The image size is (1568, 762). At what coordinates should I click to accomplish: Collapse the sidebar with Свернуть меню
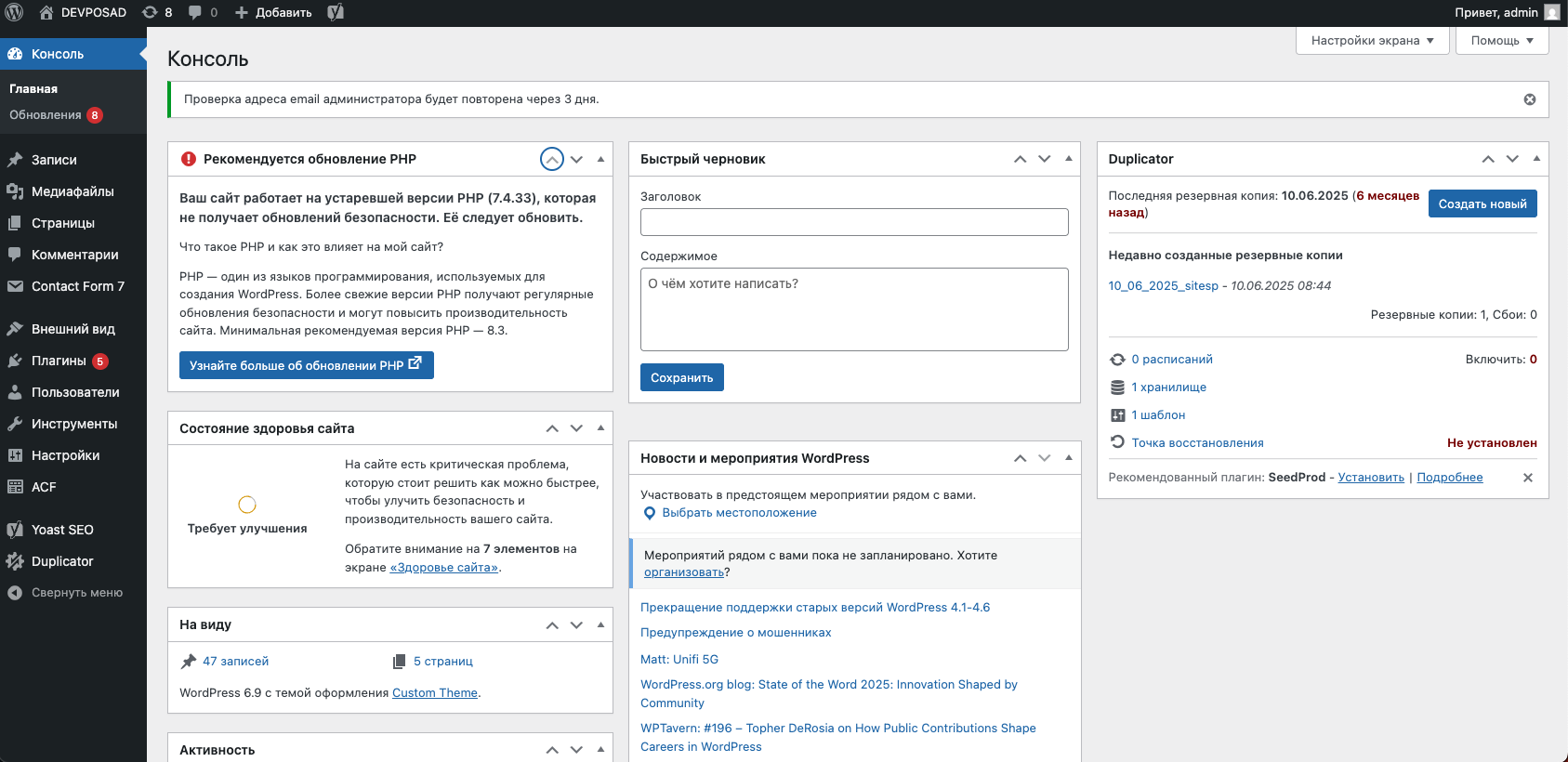pos(73,593)
